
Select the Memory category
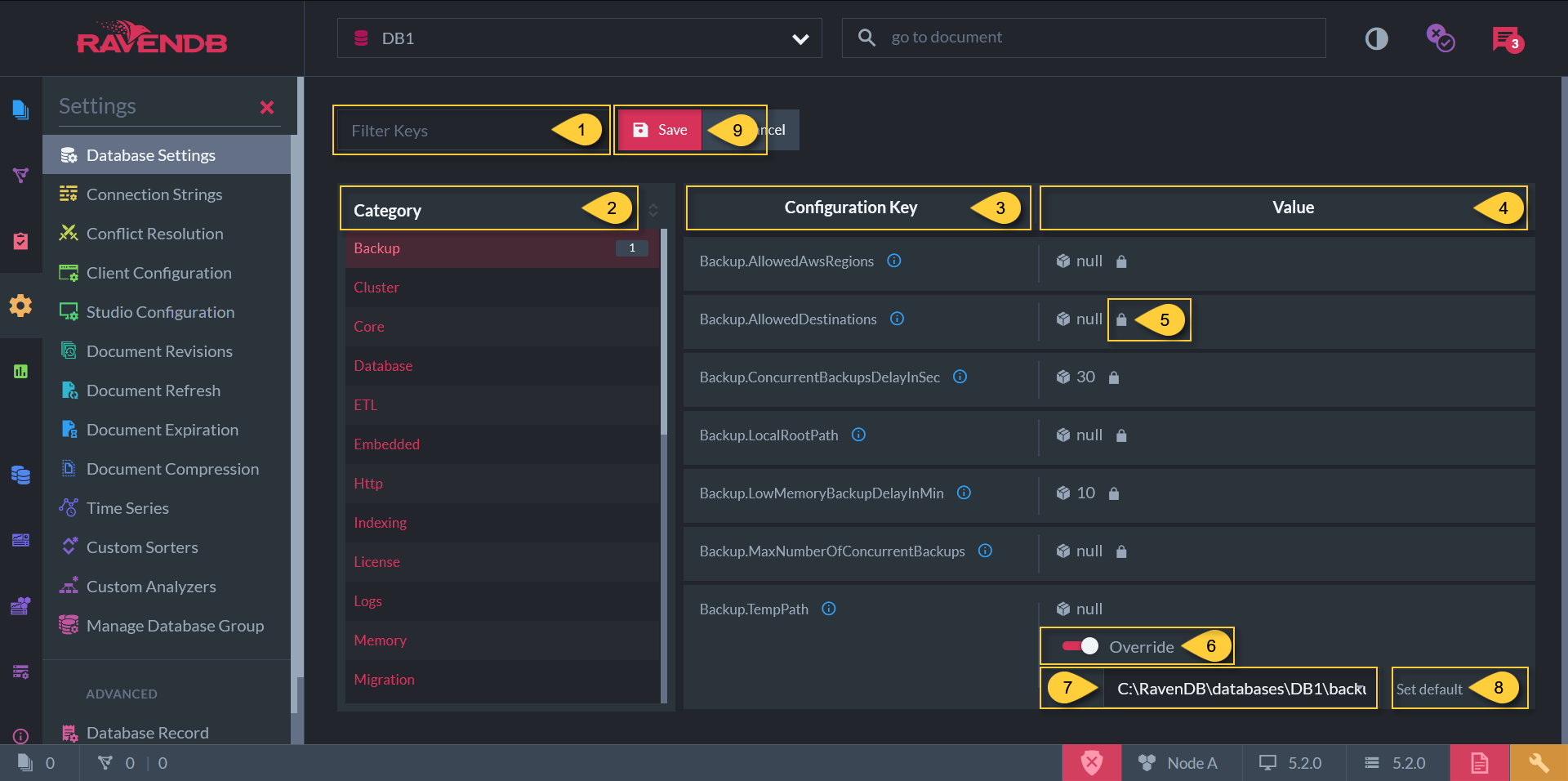(501, 640)
